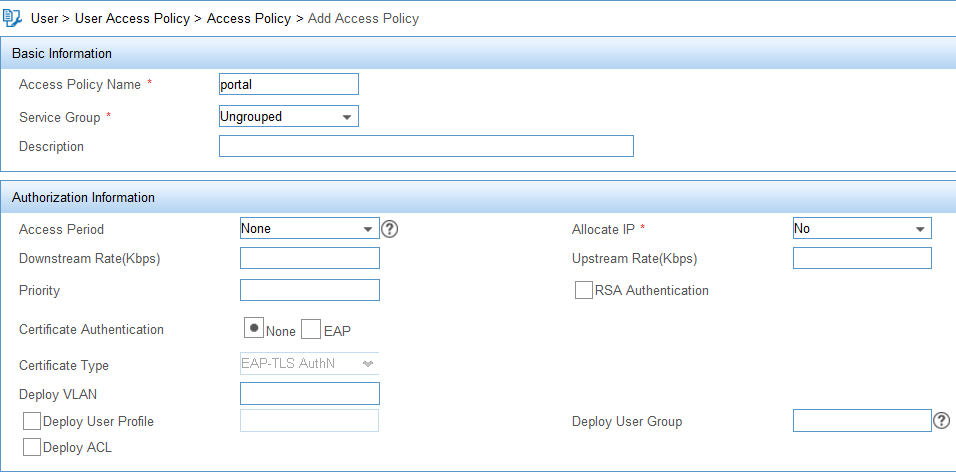Expand the Access Period dropdown
This screenshot has width=956, height=473.
coord(310,229)
